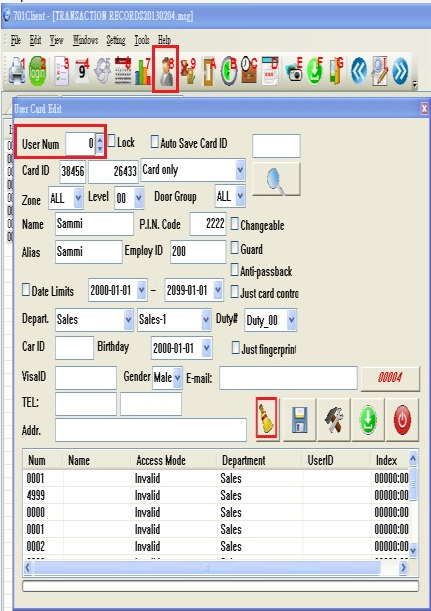Image resolution: width=431 pixels, height=611 pixels.
Task: Click the clock briefcase icon labeled C
Action: point(249,70)
